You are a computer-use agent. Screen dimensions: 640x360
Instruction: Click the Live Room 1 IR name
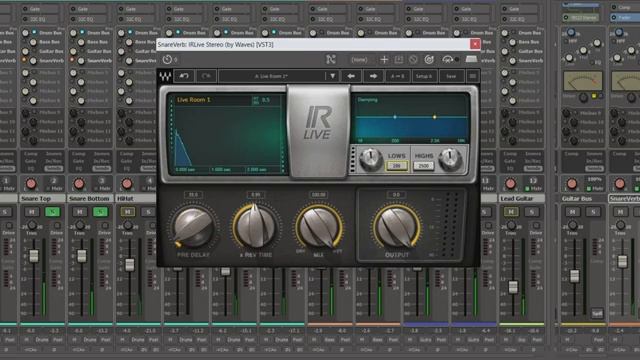194,100
